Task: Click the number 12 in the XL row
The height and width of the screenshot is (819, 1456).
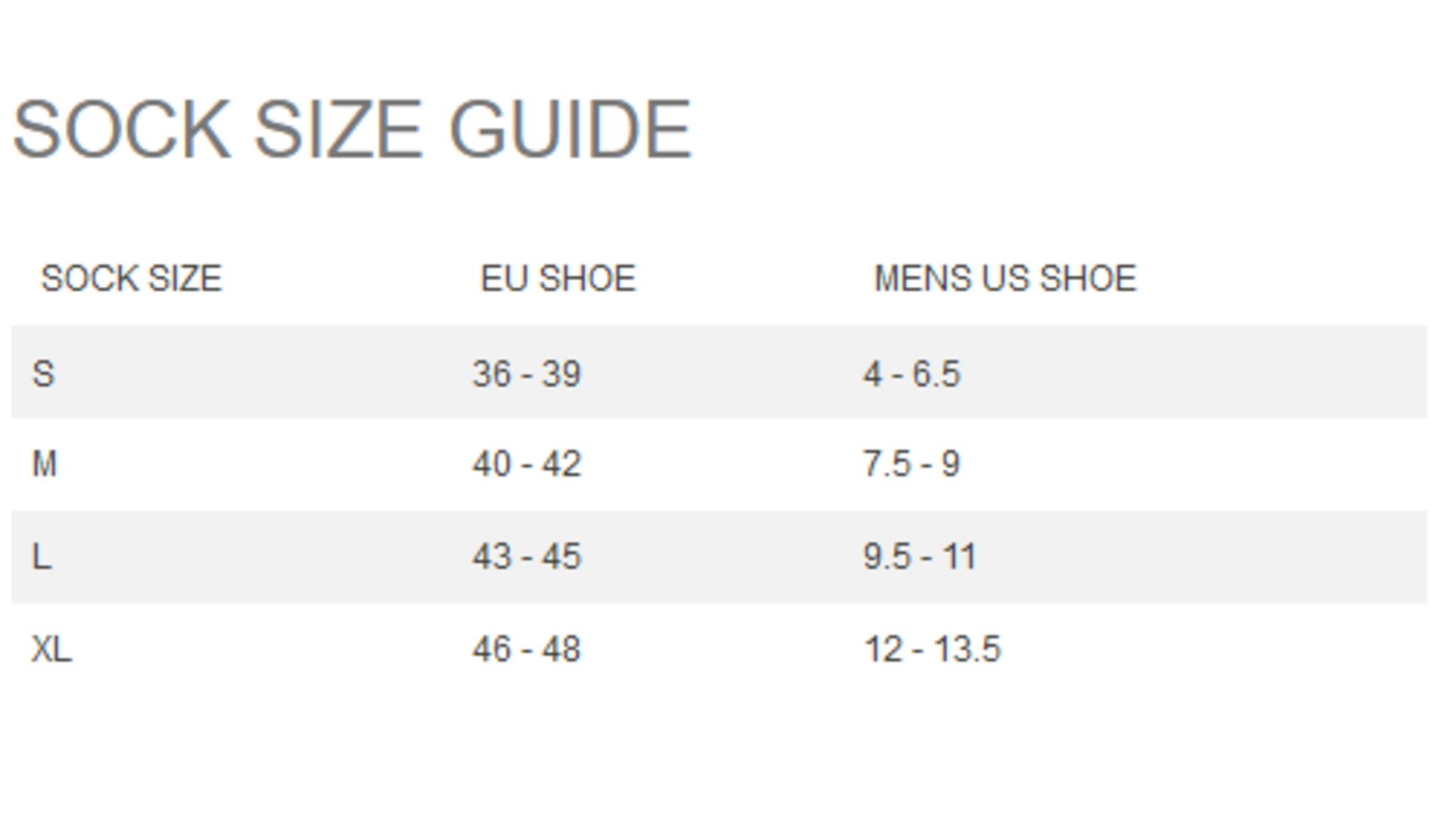Action: tap(883, 649)
